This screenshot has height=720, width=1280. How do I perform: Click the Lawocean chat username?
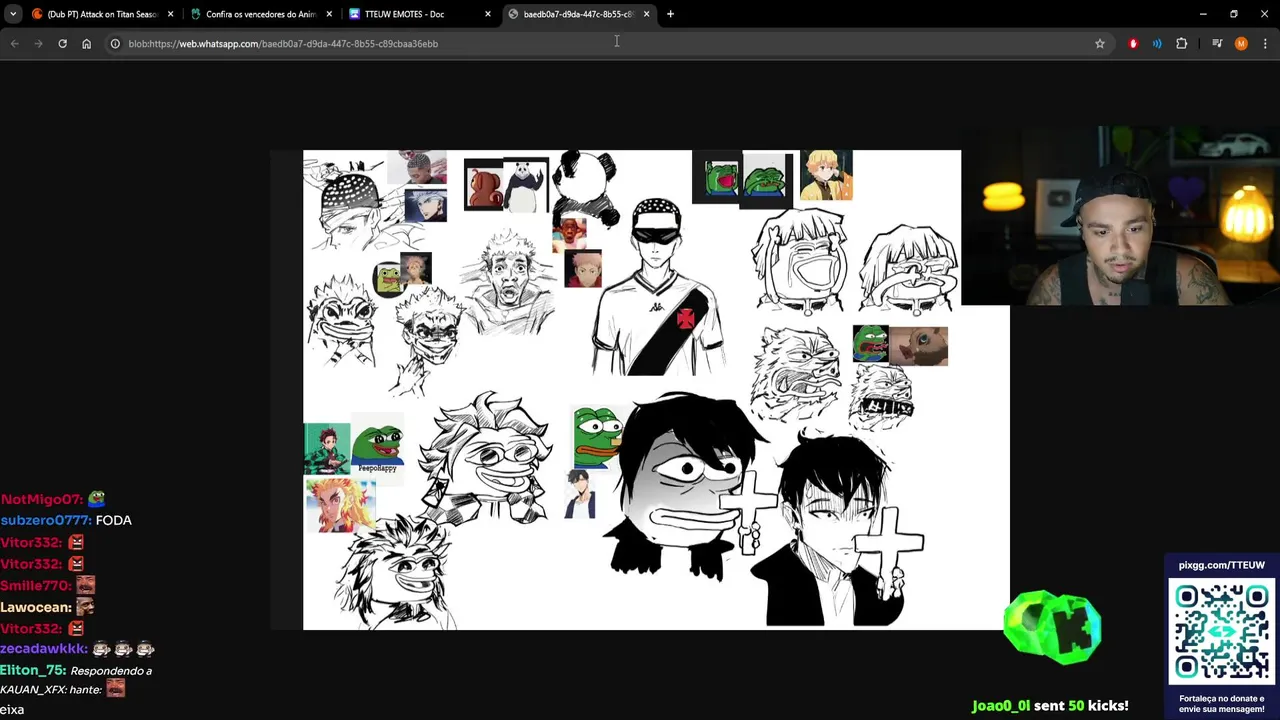click(36, 607)
